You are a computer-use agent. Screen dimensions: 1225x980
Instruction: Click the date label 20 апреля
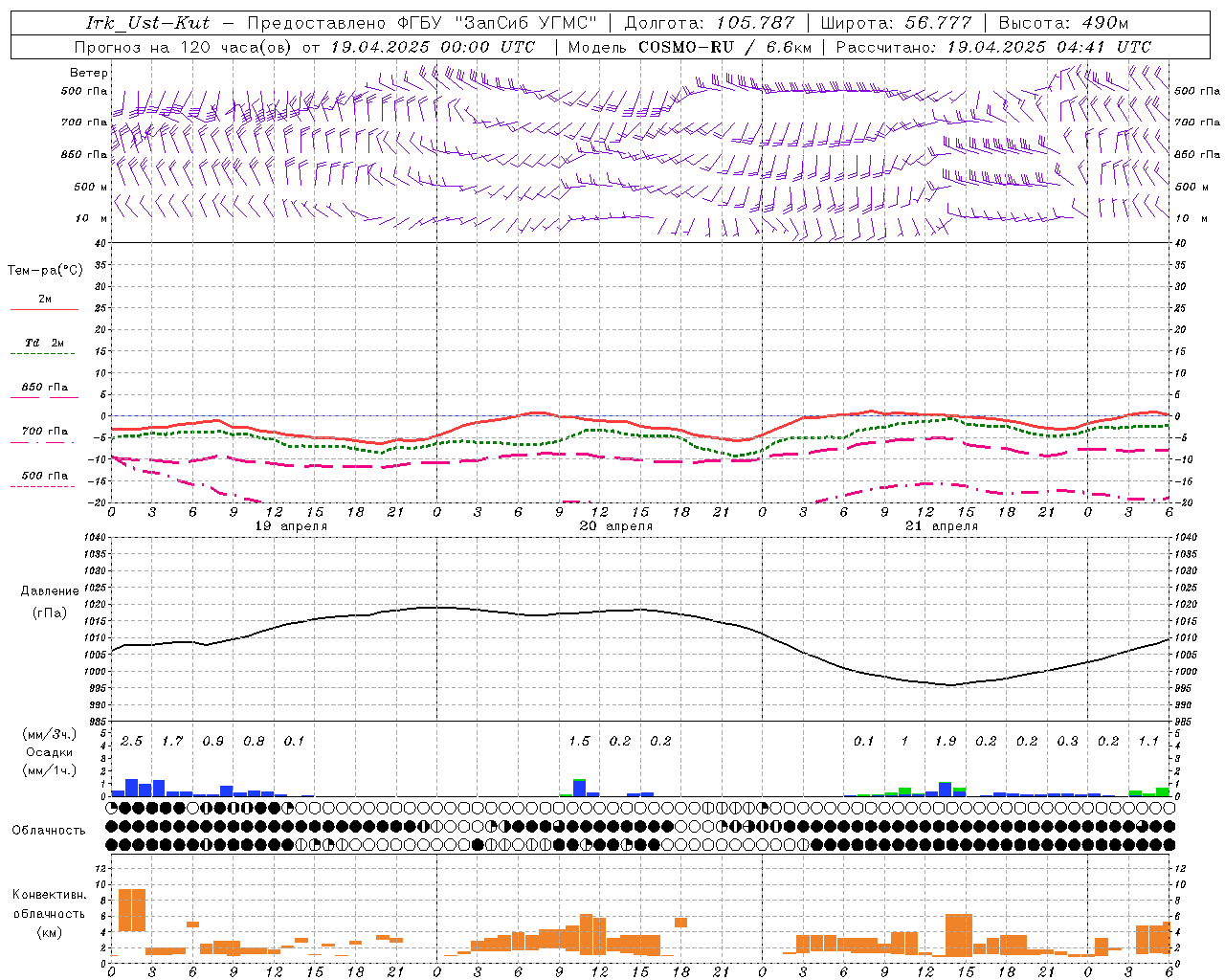click(616, 526)
